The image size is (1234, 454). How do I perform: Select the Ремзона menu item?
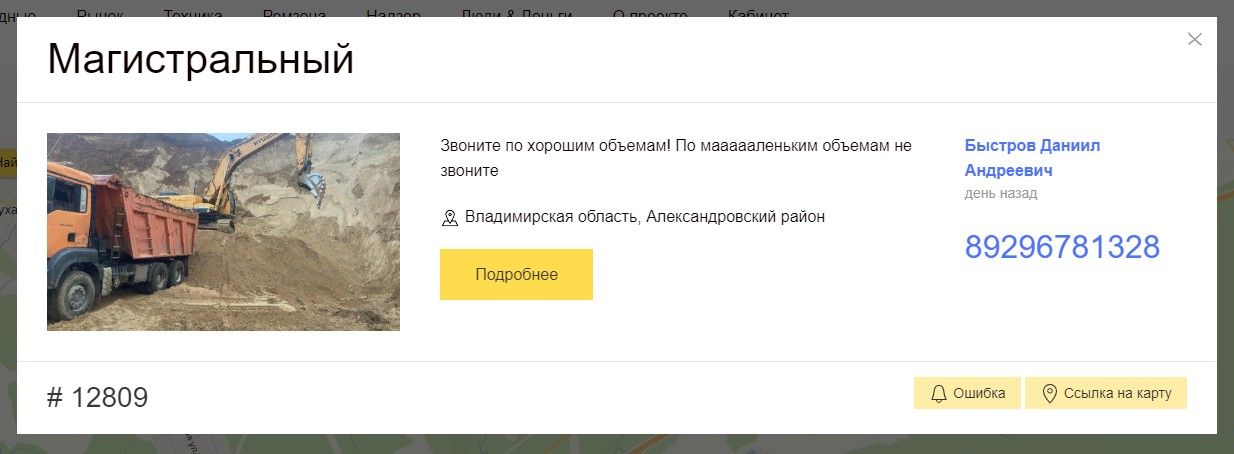pos(294,12)
